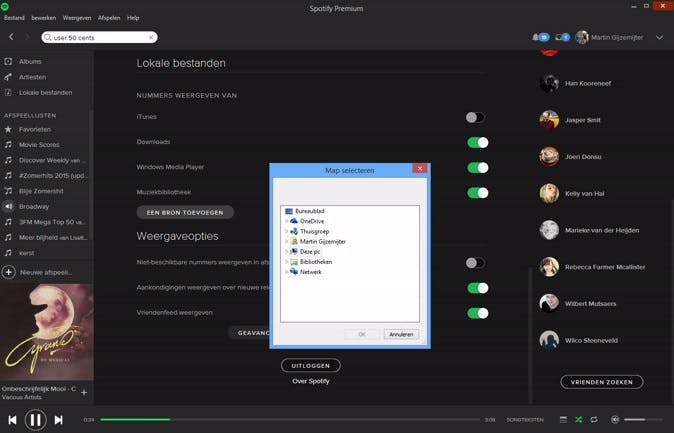Expand the Thuisgroep tree node
This screenshot has height=433, width=674.
point(287,231)
